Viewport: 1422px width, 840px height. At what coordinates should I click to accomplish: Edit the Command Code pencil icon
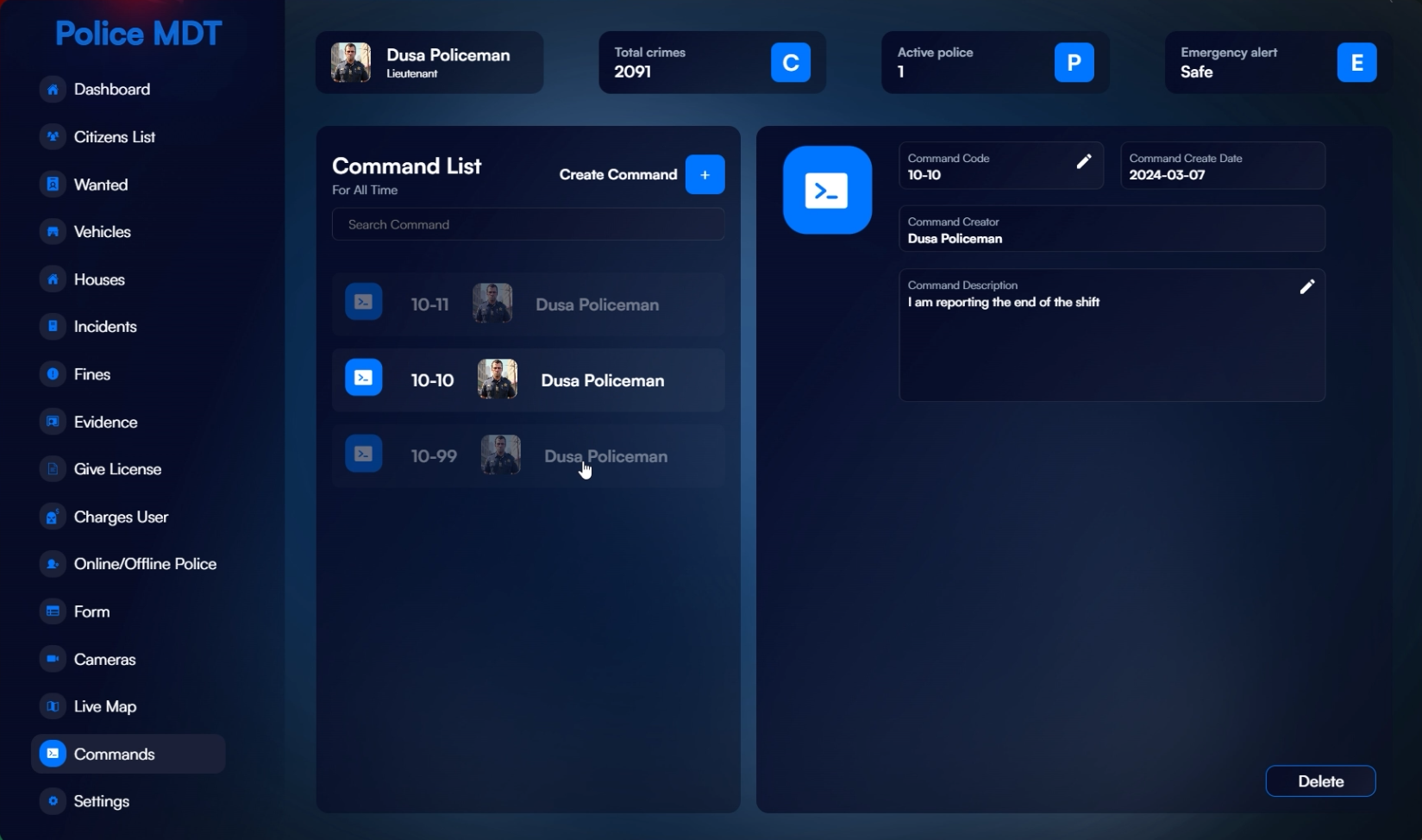point(1084,161)
